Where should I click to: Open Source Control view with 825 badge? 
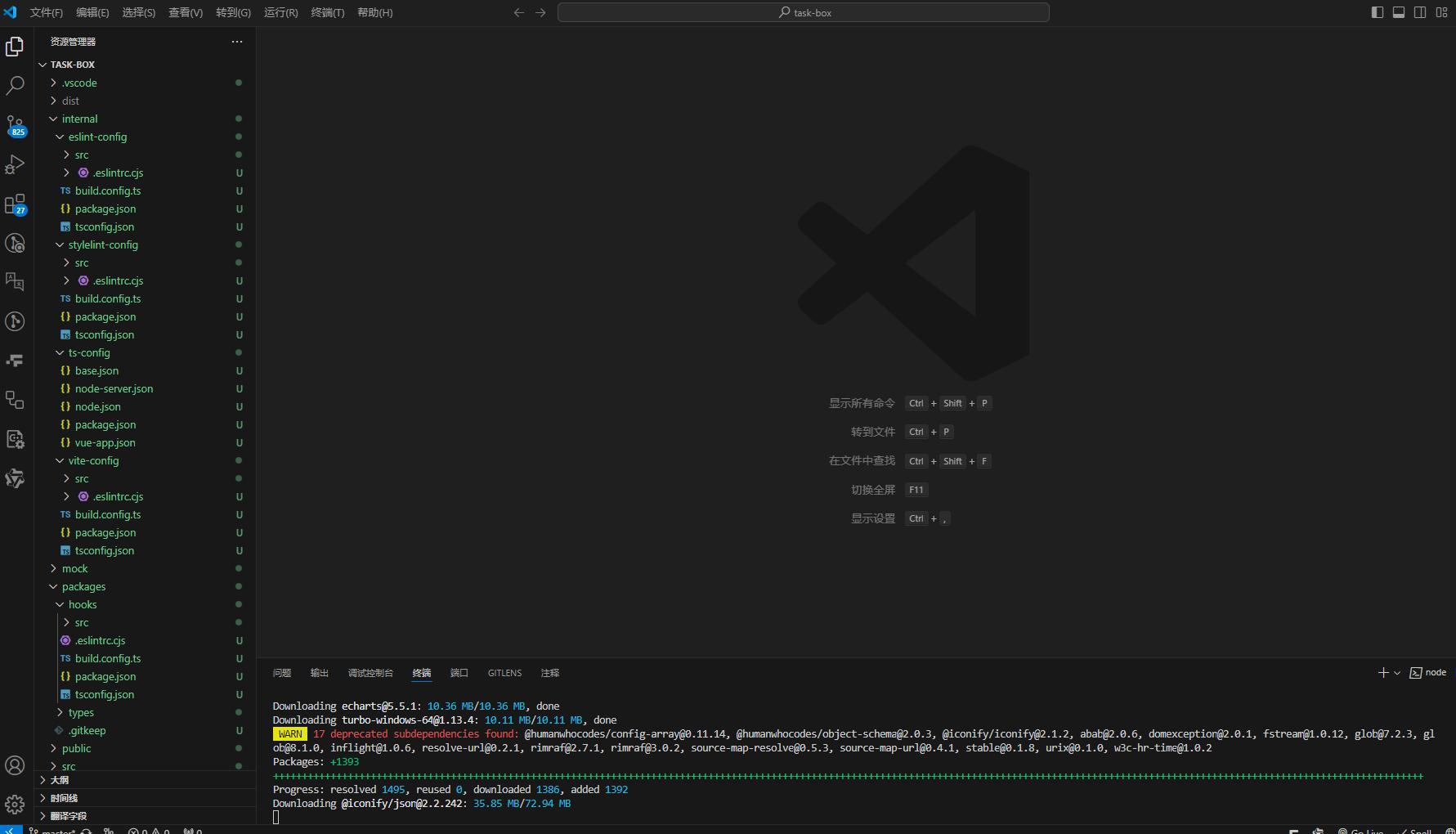[x=15, y=125]
